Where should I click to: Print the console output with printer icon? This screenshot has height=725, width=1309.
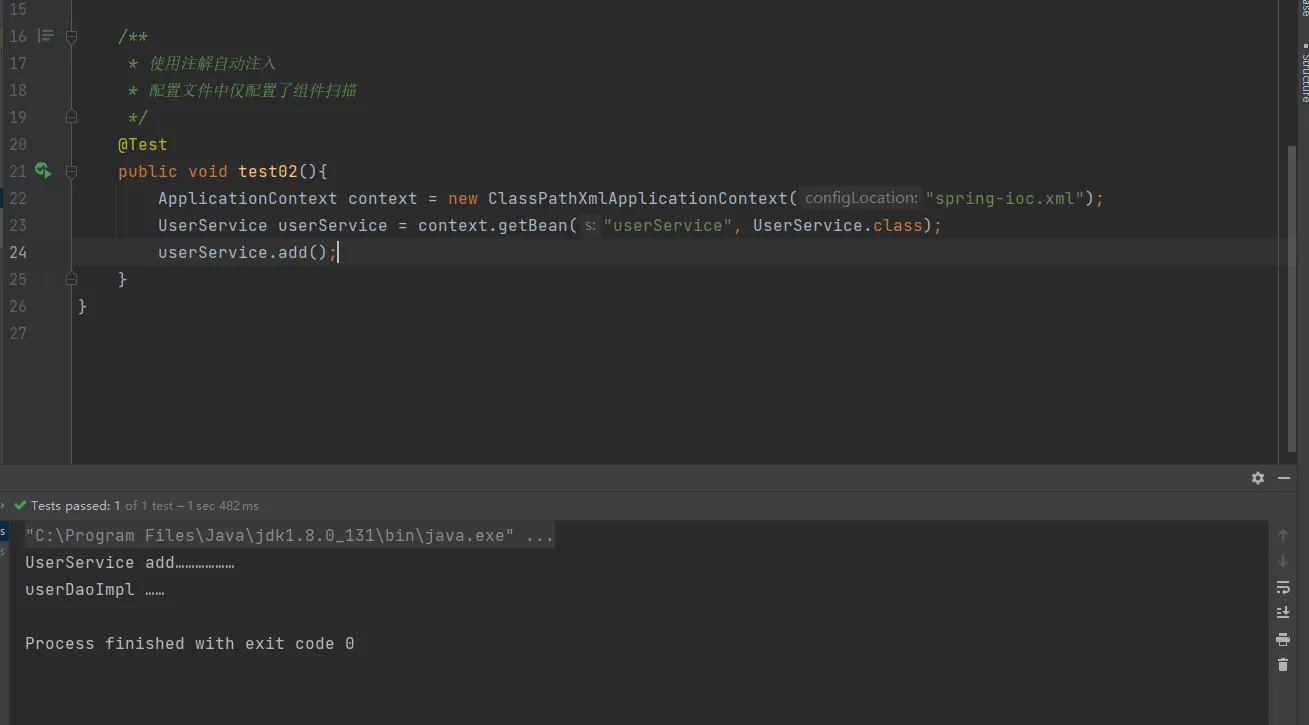tap(1283, 639)
